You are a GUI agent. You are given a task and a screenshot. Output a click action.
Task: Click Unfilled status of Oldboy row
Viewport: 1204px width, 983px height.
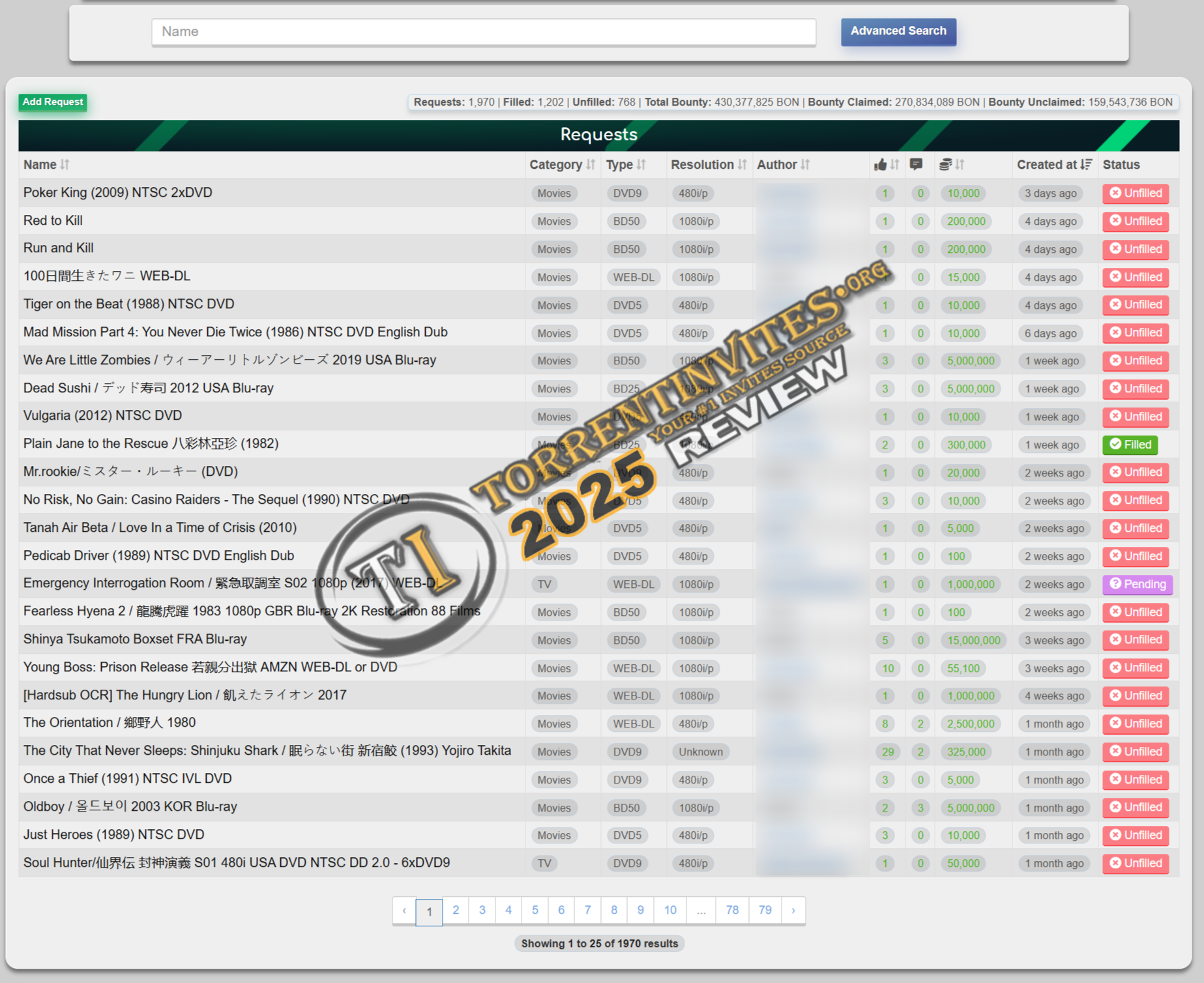(1136, 807)
